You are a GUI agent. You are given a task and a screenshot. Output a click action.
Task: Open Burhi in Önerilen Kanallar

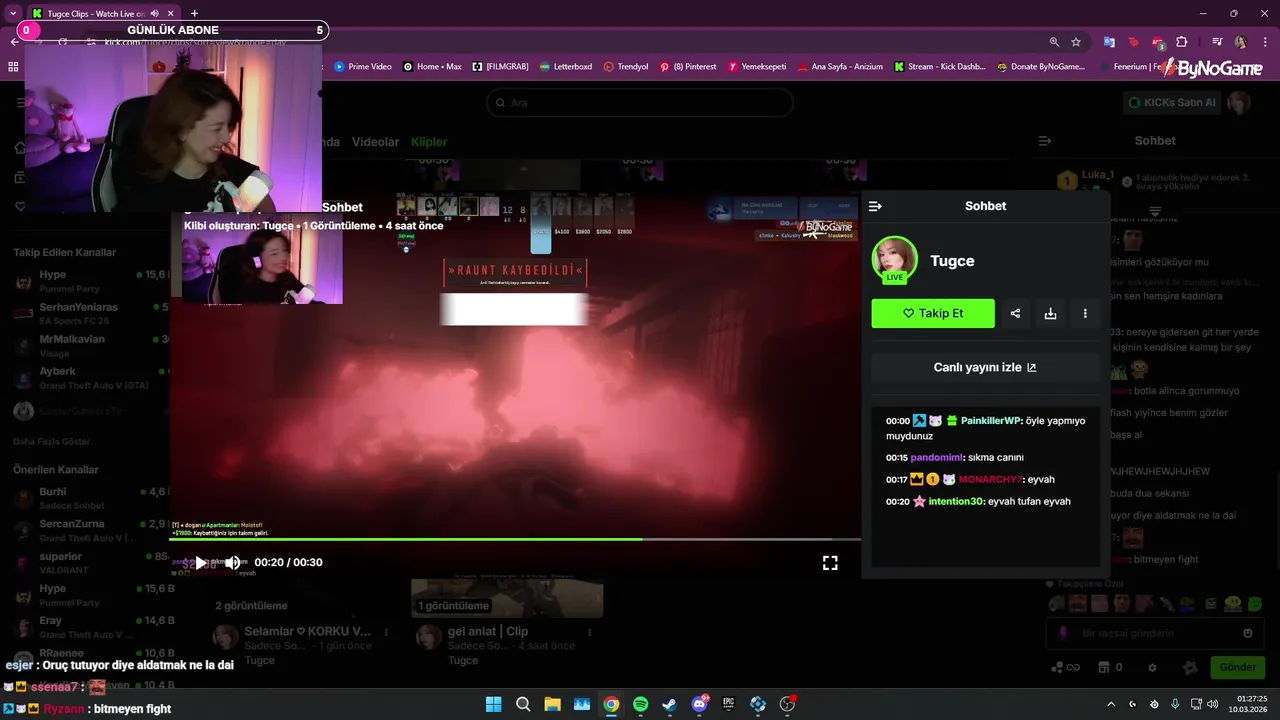(90, 498)
